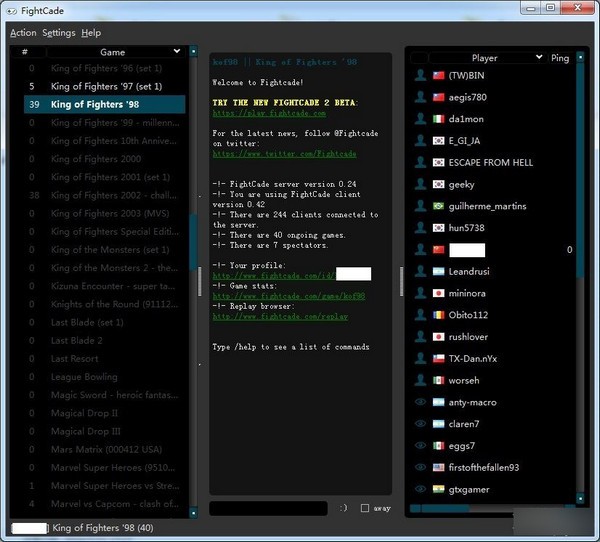This screenshot has width=600, height=542.
Task: Click the spectator eye icon beside eggs7
Action: click(x=420, y=446)
